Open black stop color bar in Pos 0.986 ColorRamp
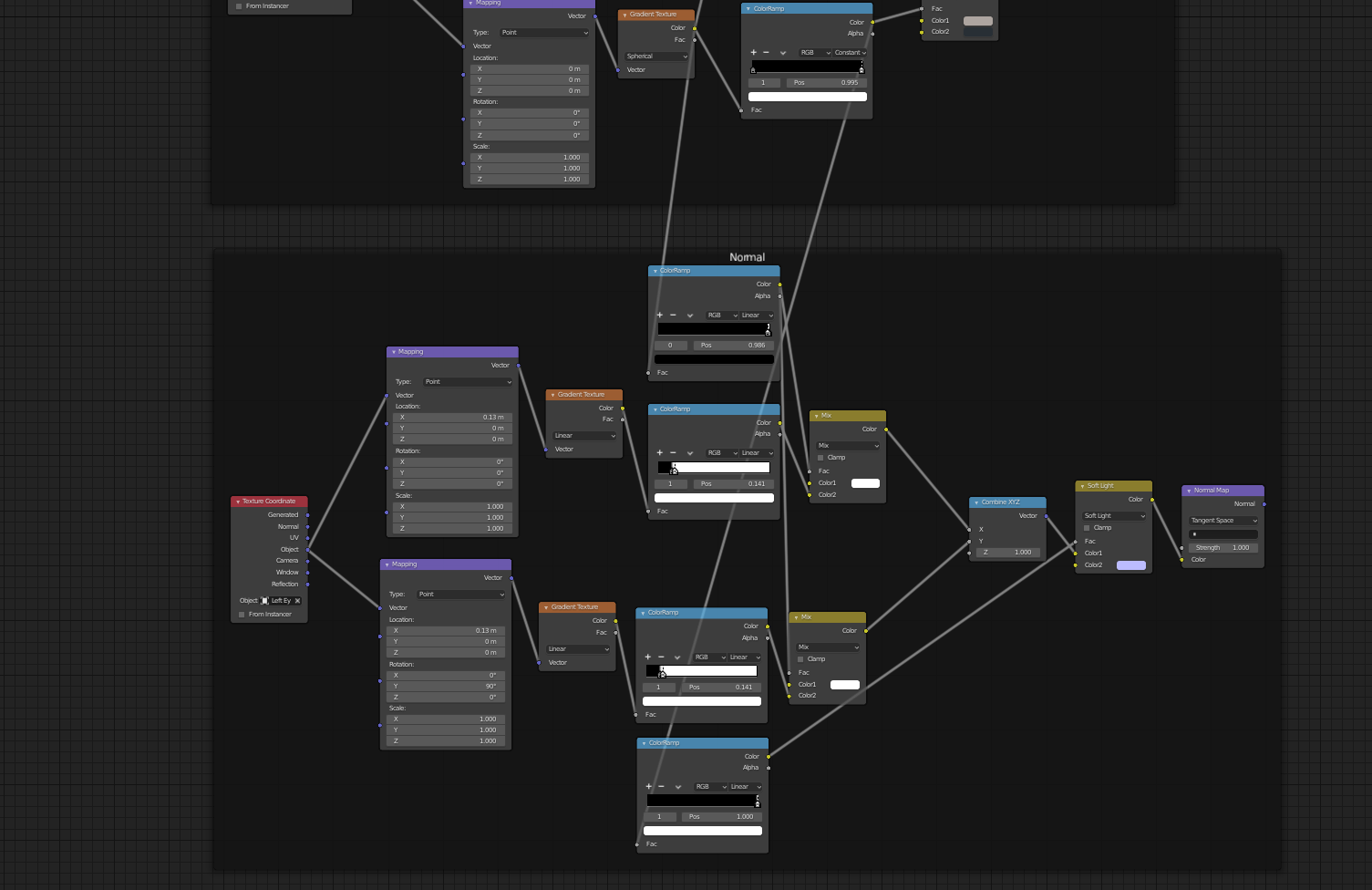 point(714,359)
